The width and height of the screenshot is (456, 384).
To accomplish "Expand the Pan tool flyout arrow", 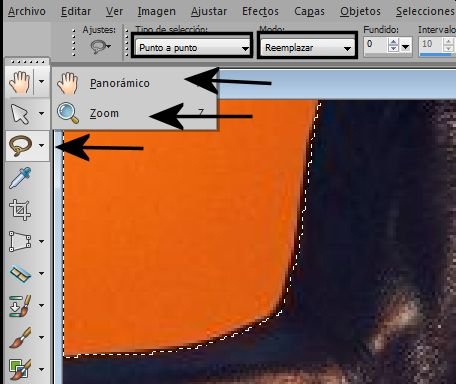I will pyautogui.click(x=42, y=81).
